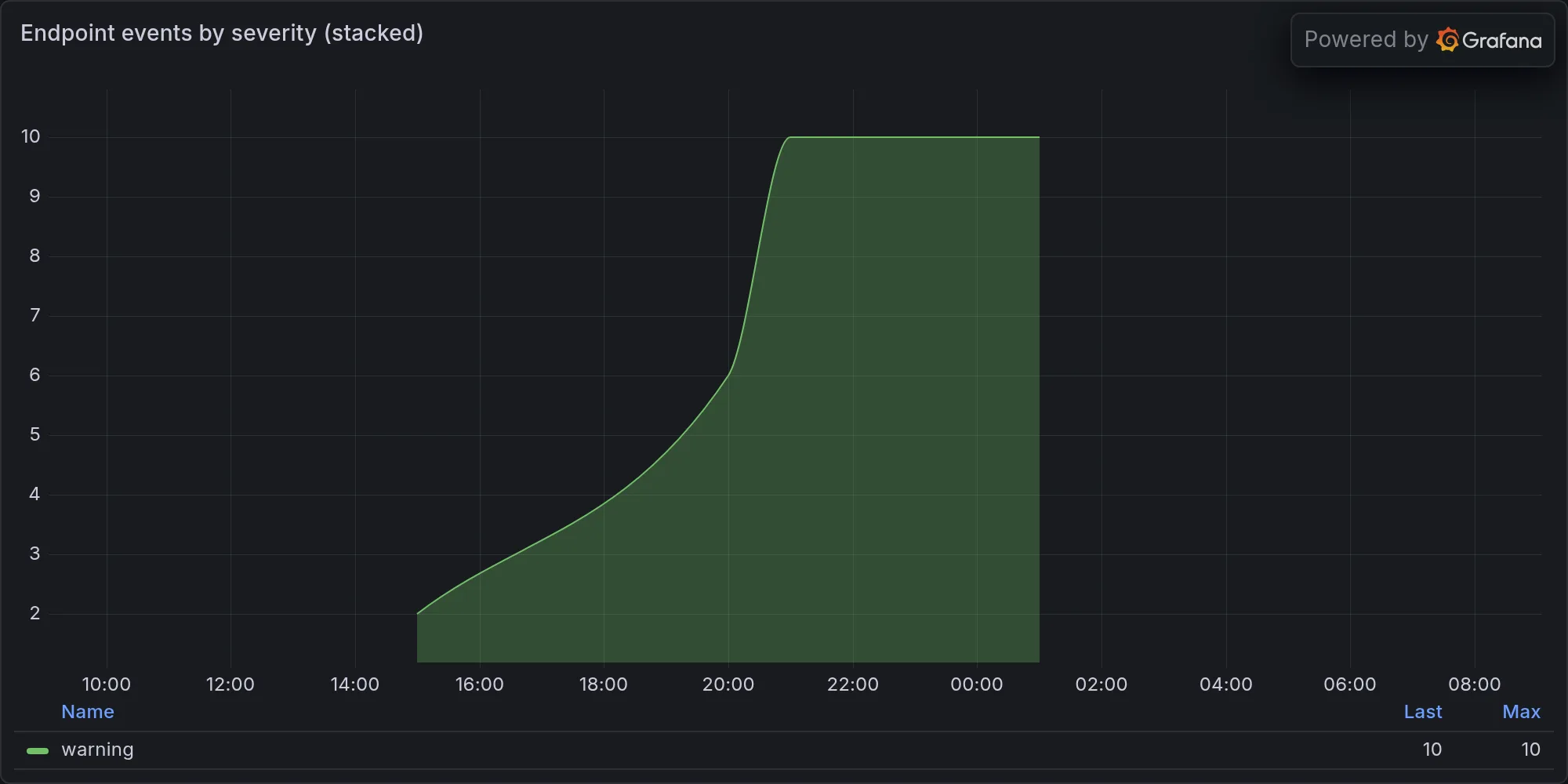Viewport: 1568px width, 784px height.
Task: Click the y-axis tick label 10
Action: [31, 136]
